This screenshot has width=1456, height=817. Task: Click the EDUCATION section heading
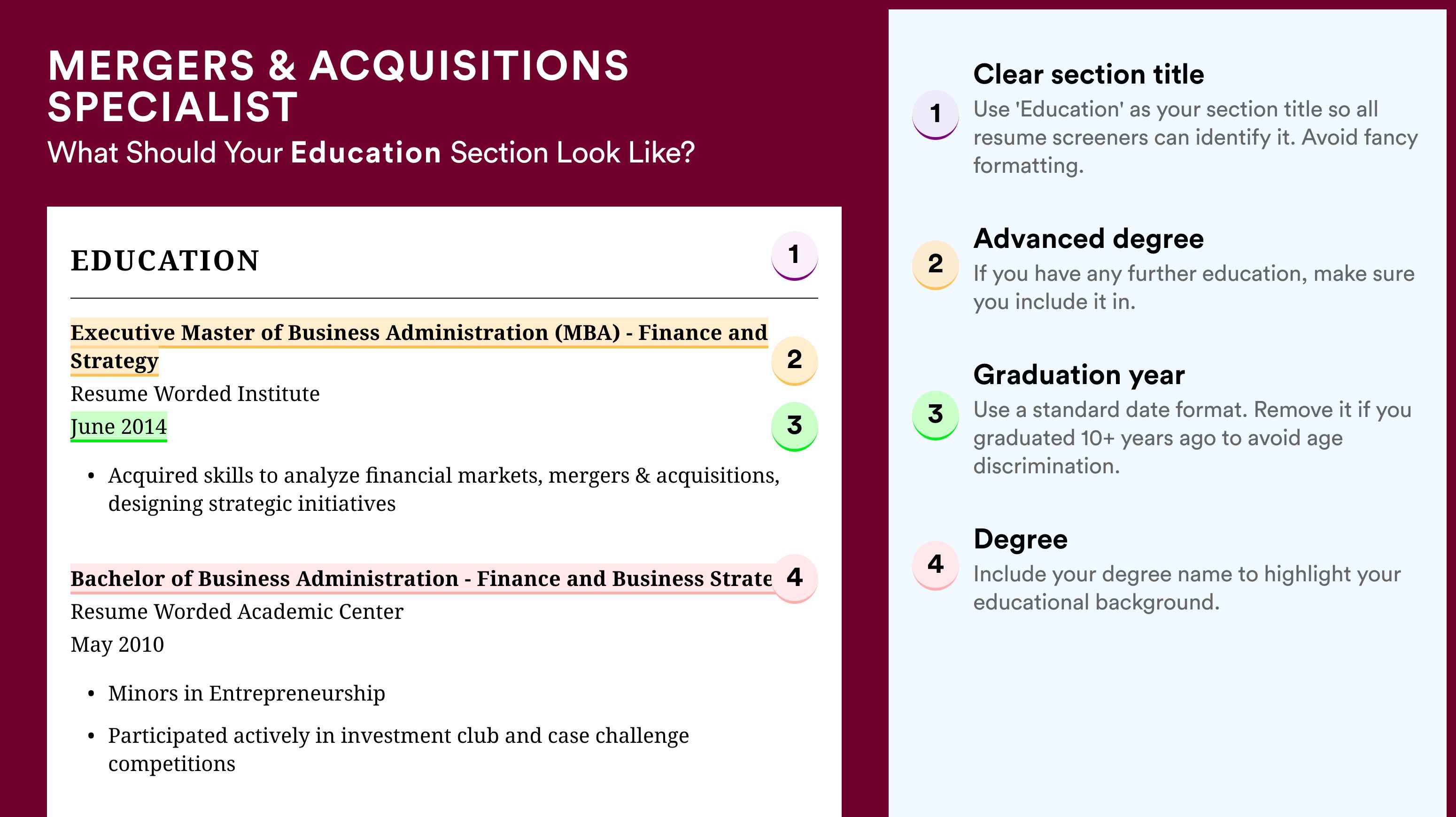pos(165,261)
